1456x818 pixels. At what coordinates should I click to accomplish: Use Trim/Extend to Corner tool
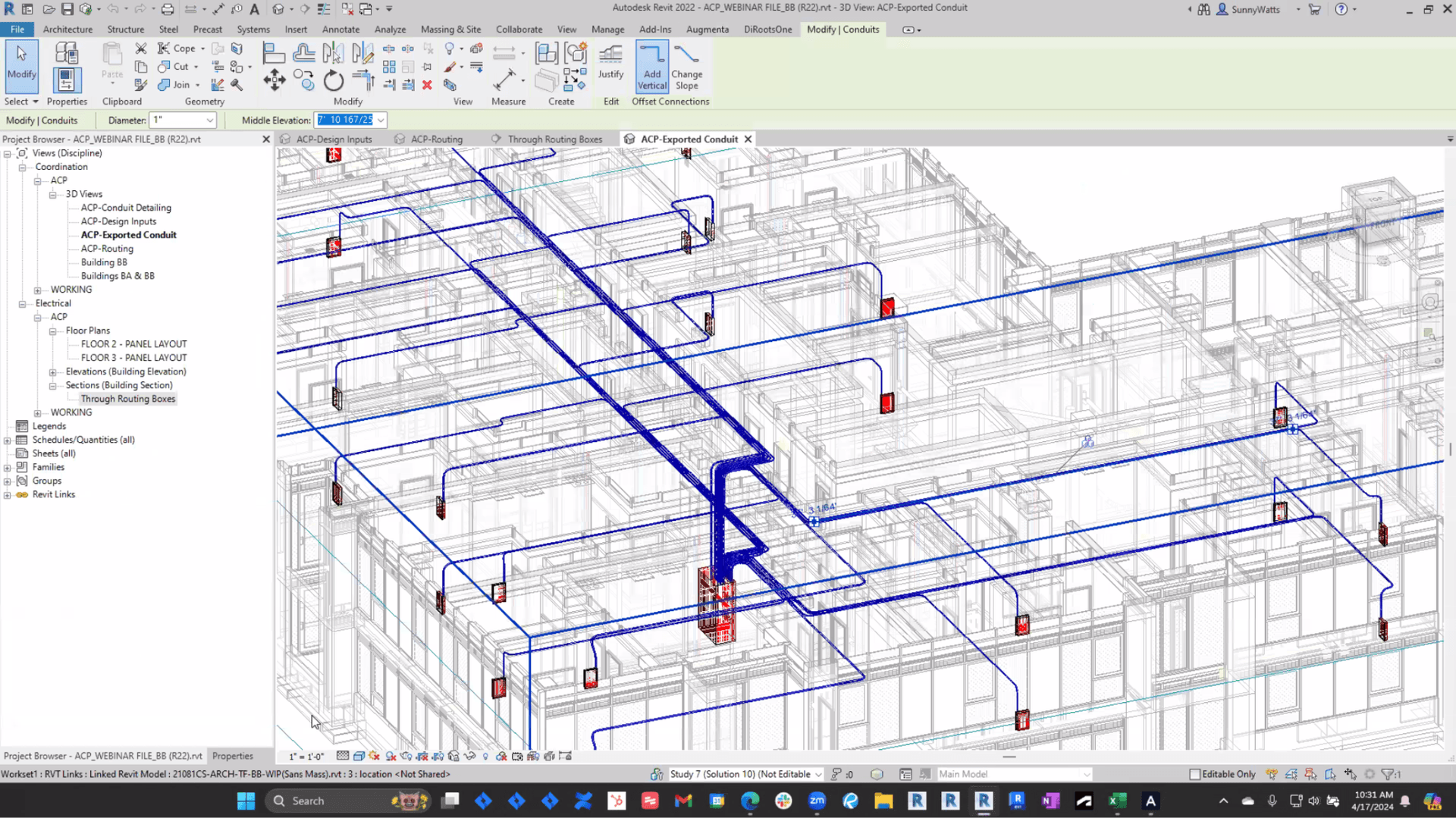pyautogui.click(x=363, y=80)
